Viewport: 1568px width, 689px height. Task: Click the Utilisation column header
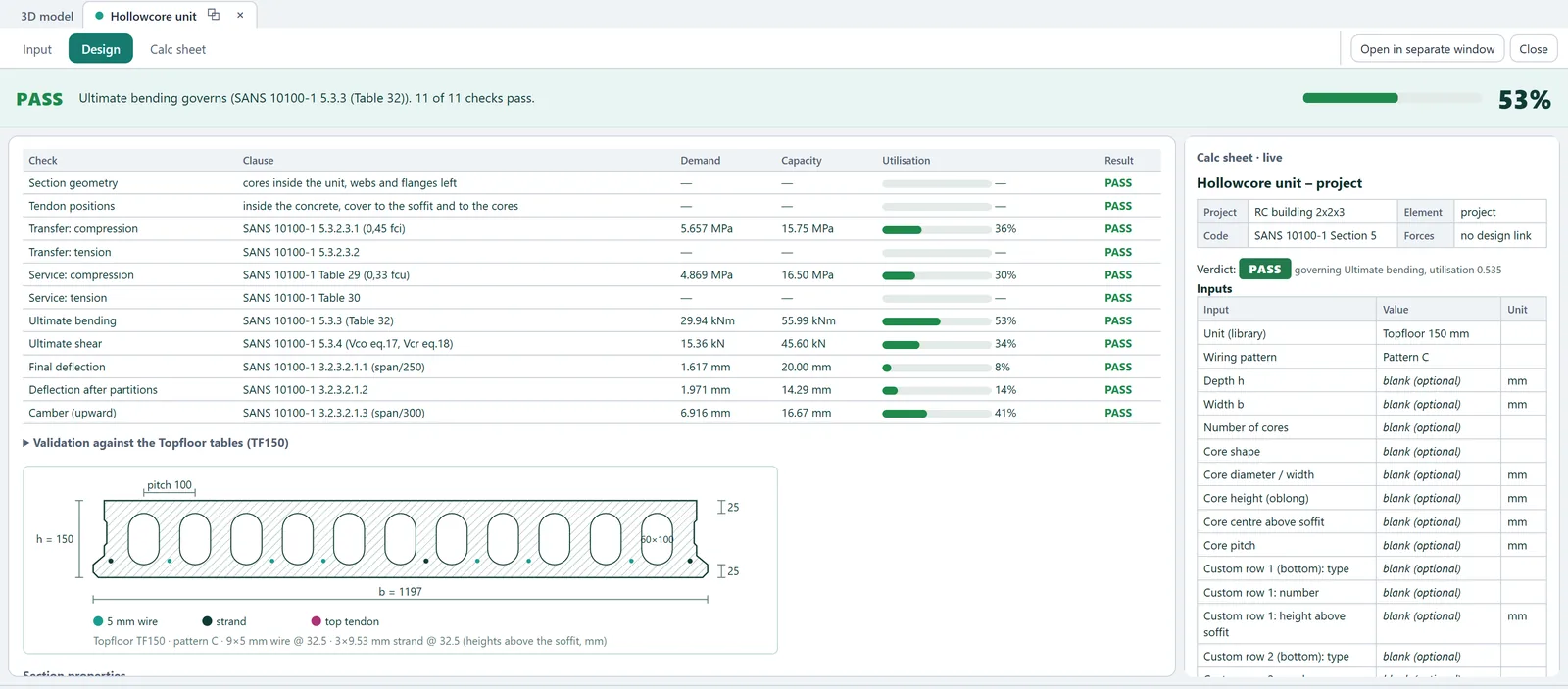[x=906, y=161]
